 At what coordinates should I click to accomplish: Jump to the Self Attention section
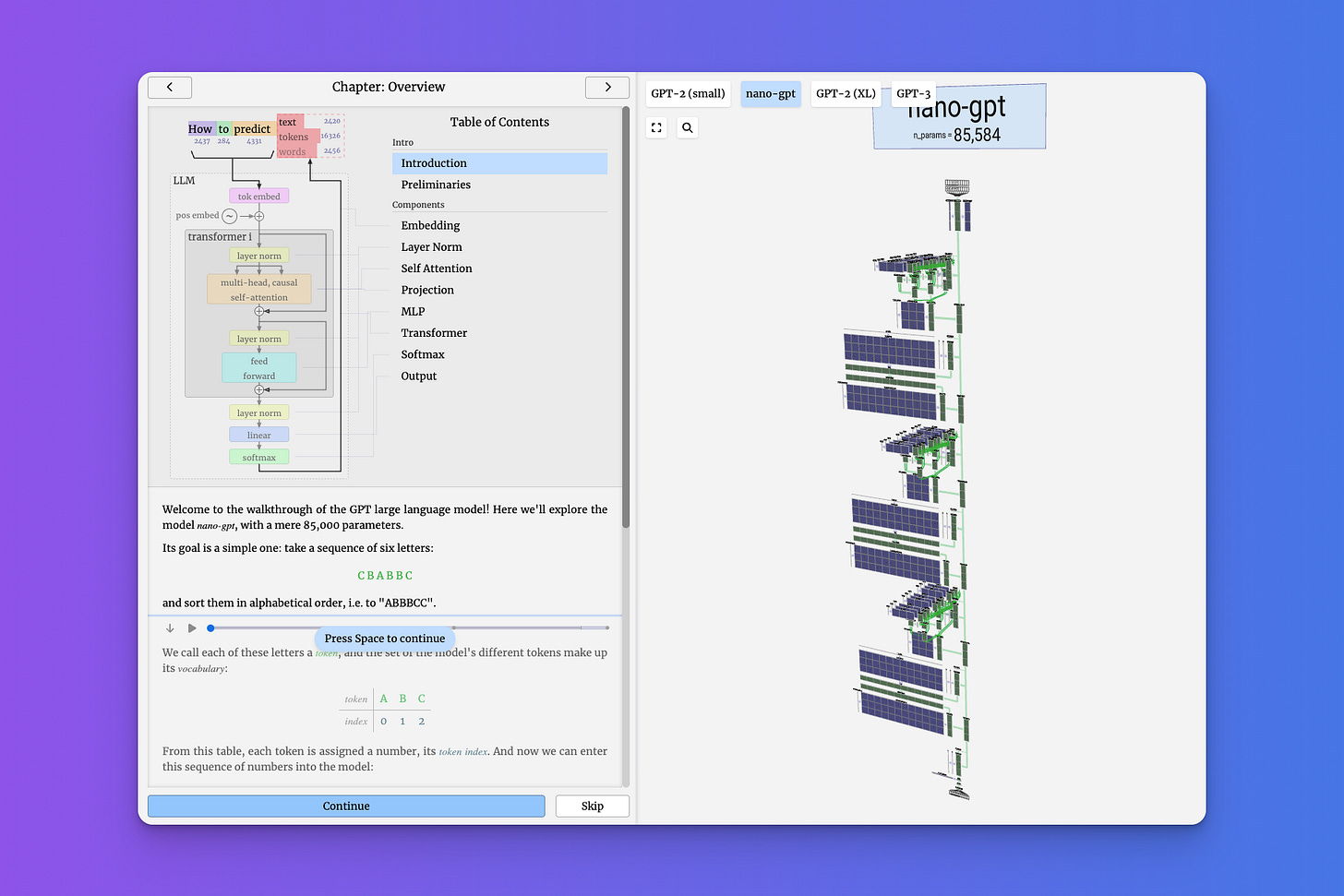[x=499, y=269]
